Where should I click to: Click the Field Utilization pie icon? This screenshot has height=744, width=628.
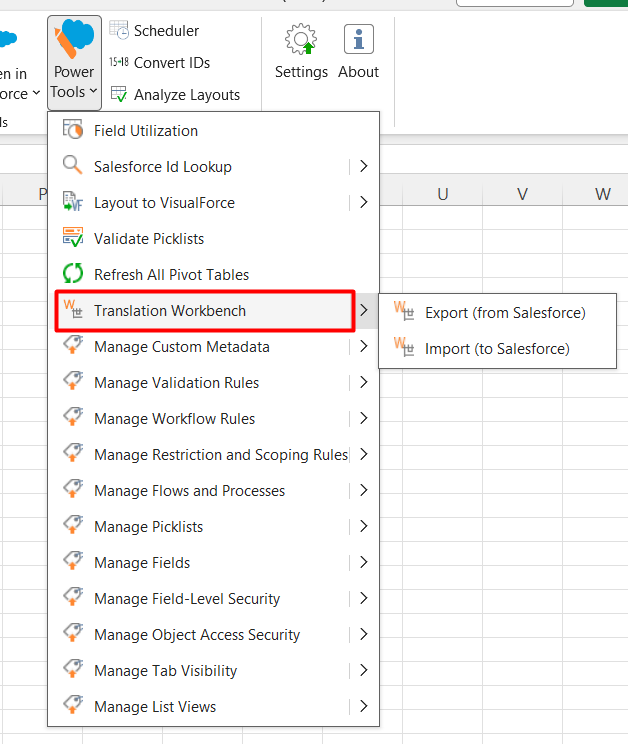pyautogui.click(x=73, y=131)
